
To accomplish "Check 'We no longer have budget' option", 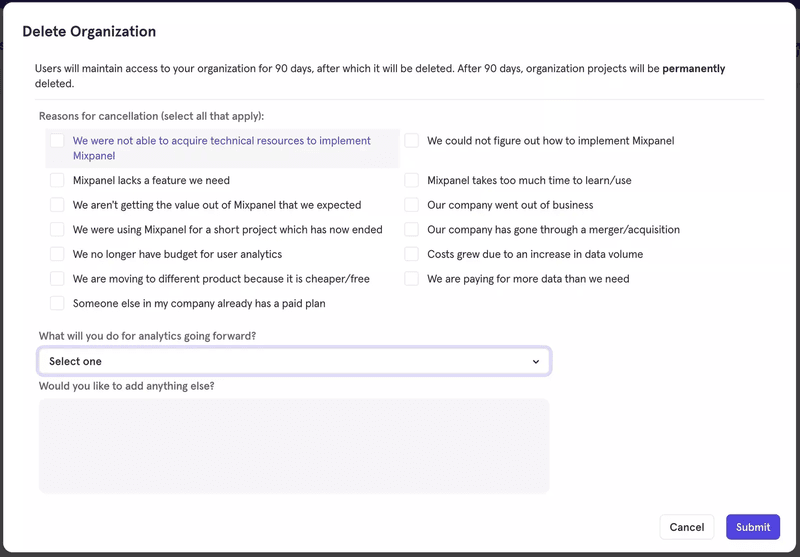I will click(x=57, y=254).
